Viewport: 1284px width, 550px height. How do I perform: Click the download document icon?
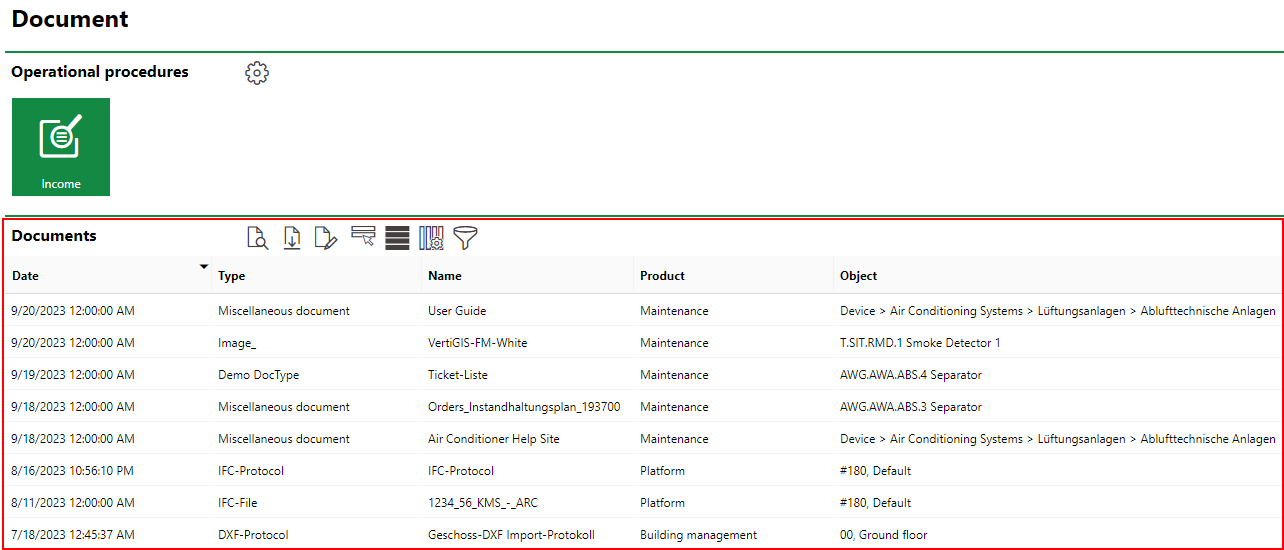pyautogui.click(x=292, y=237)
